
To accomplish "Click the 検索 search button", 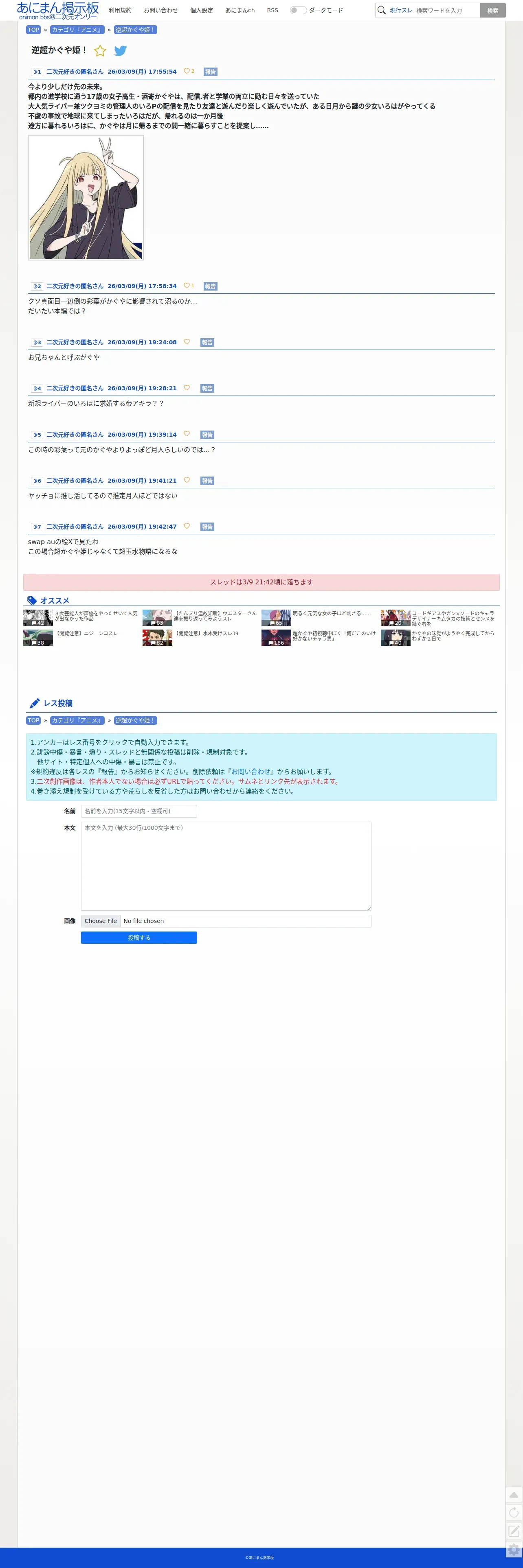I will point(492,10).
